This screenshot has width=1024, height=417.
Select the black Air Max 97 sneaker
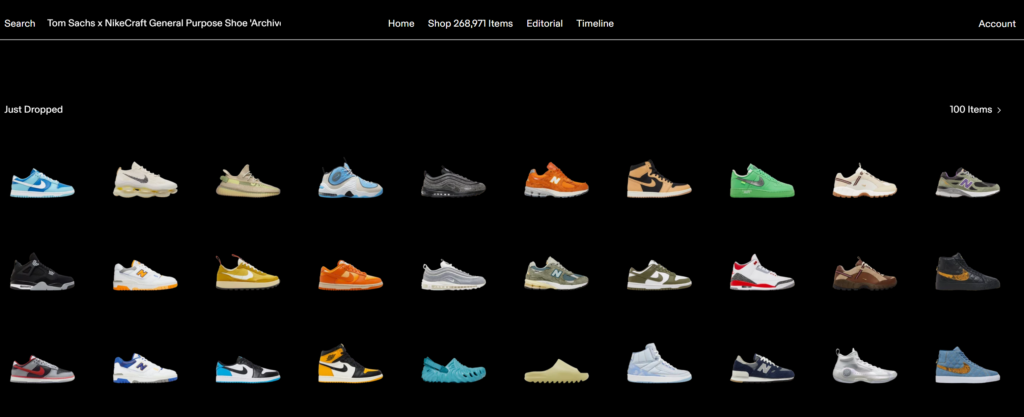coord(453,183)
